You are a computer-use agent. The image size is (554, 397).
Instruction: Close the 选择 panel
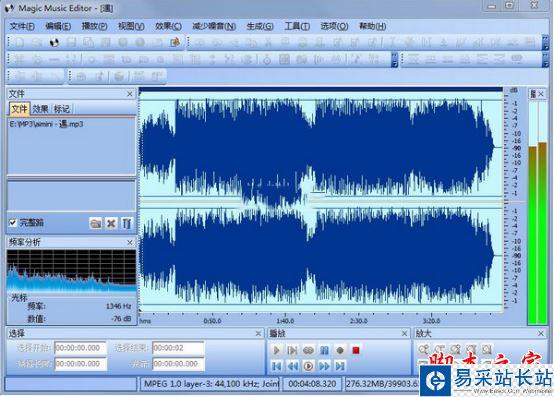click(258, 333)
